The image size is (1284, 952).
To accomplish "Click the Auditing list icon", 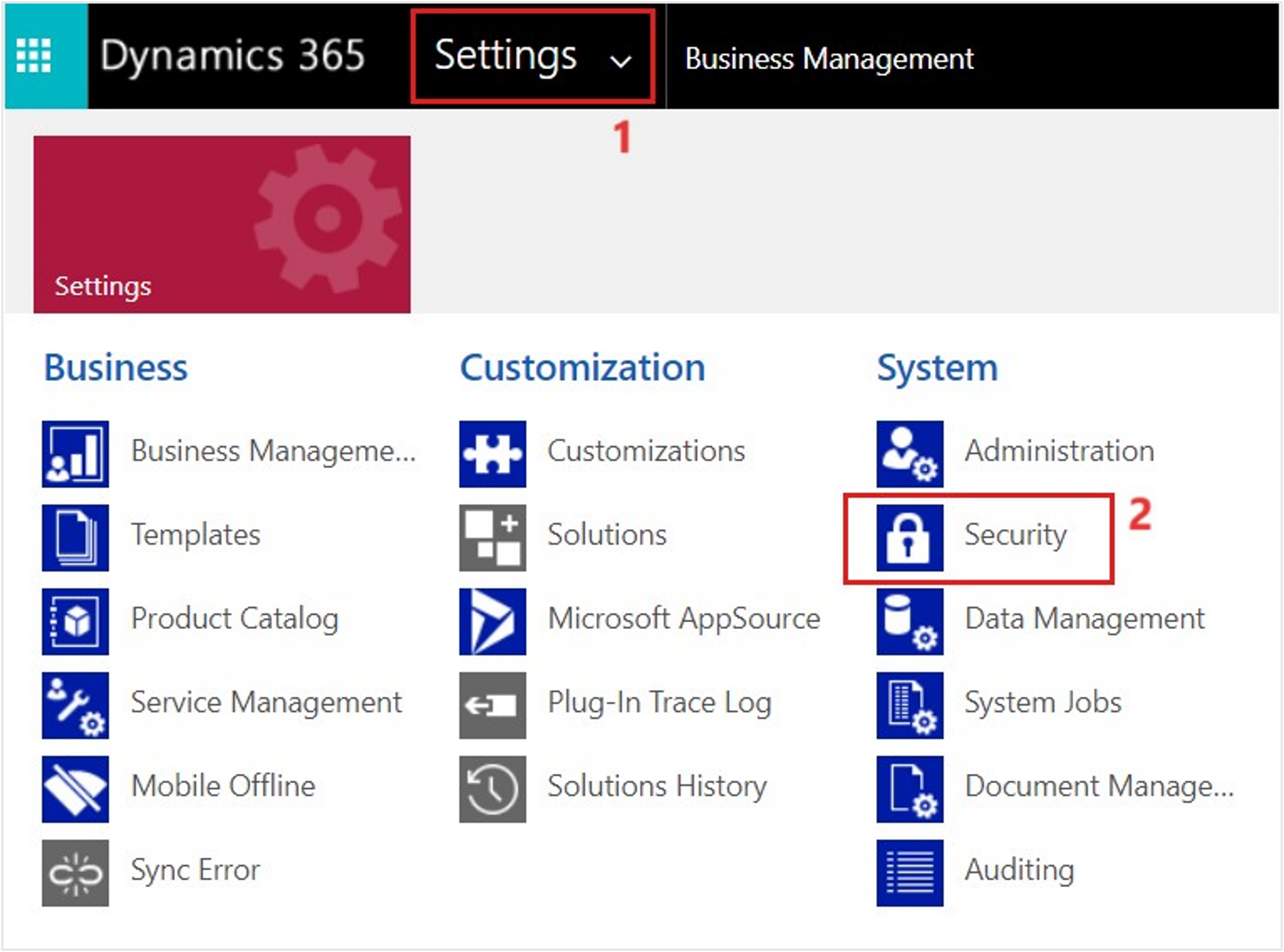I will click(910, 873).
